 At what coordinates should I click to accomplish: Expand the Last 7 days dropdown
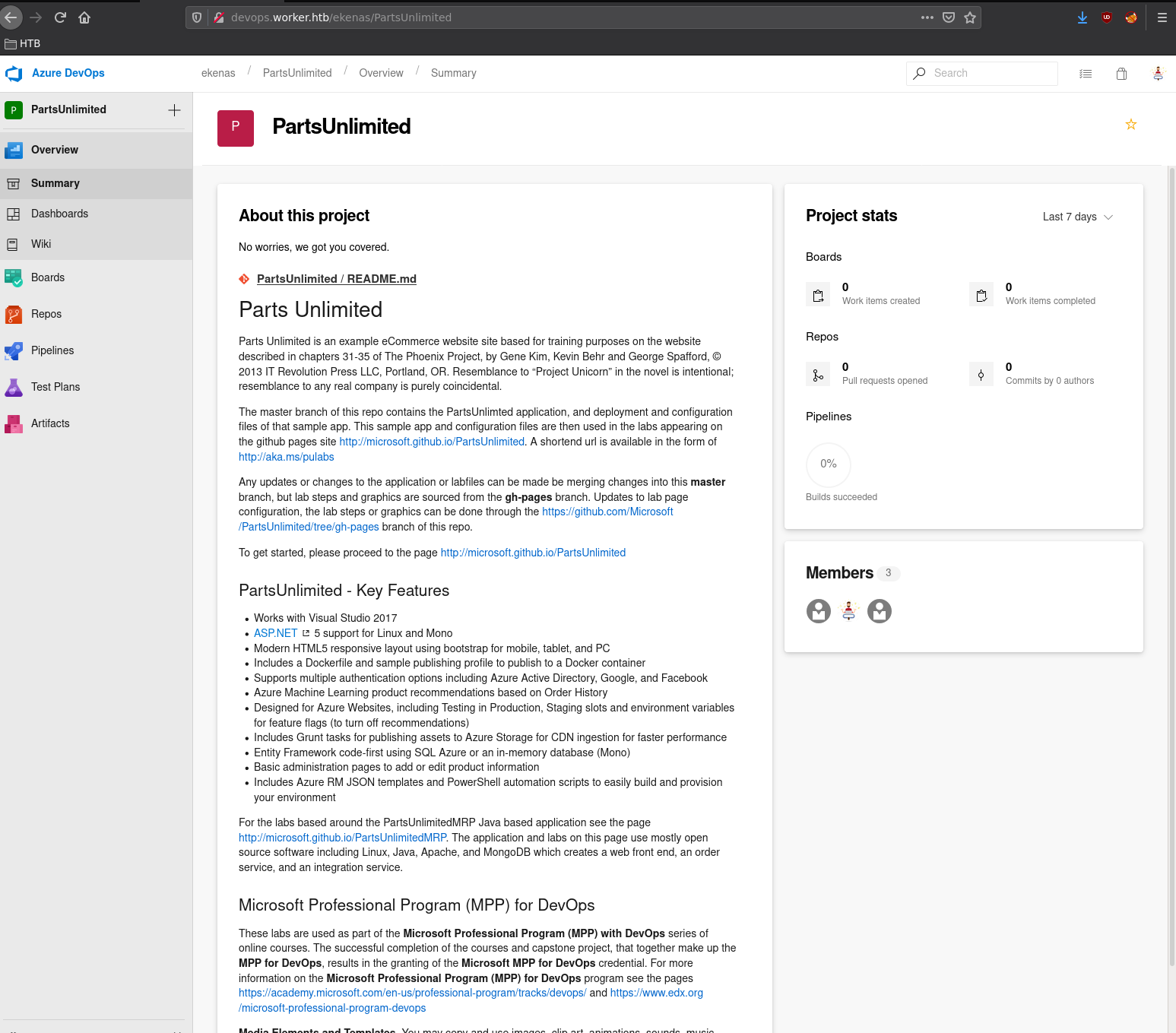1077,217
